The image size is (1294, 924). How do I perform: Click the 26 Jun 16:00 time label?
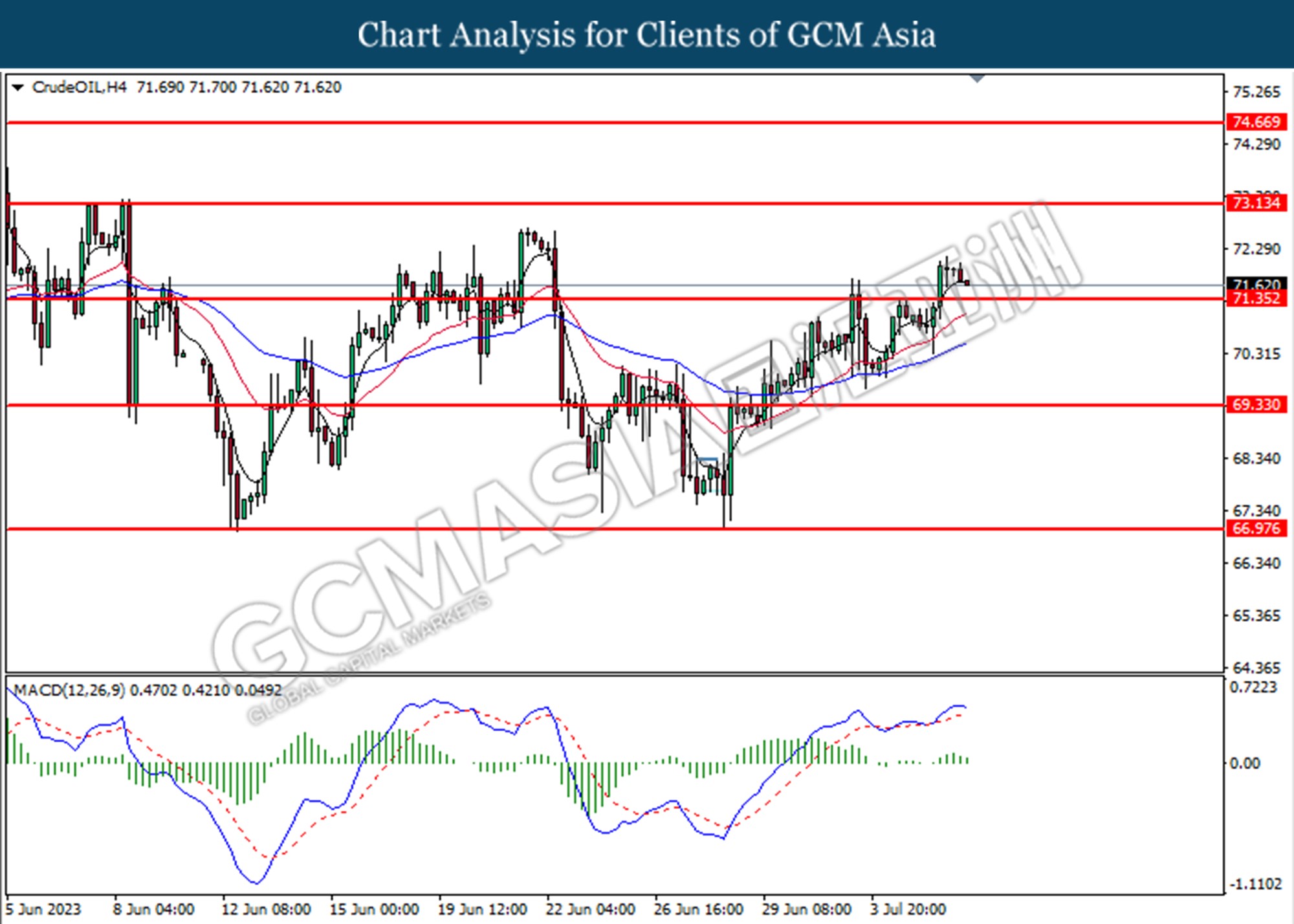click(x=698, y=909)
